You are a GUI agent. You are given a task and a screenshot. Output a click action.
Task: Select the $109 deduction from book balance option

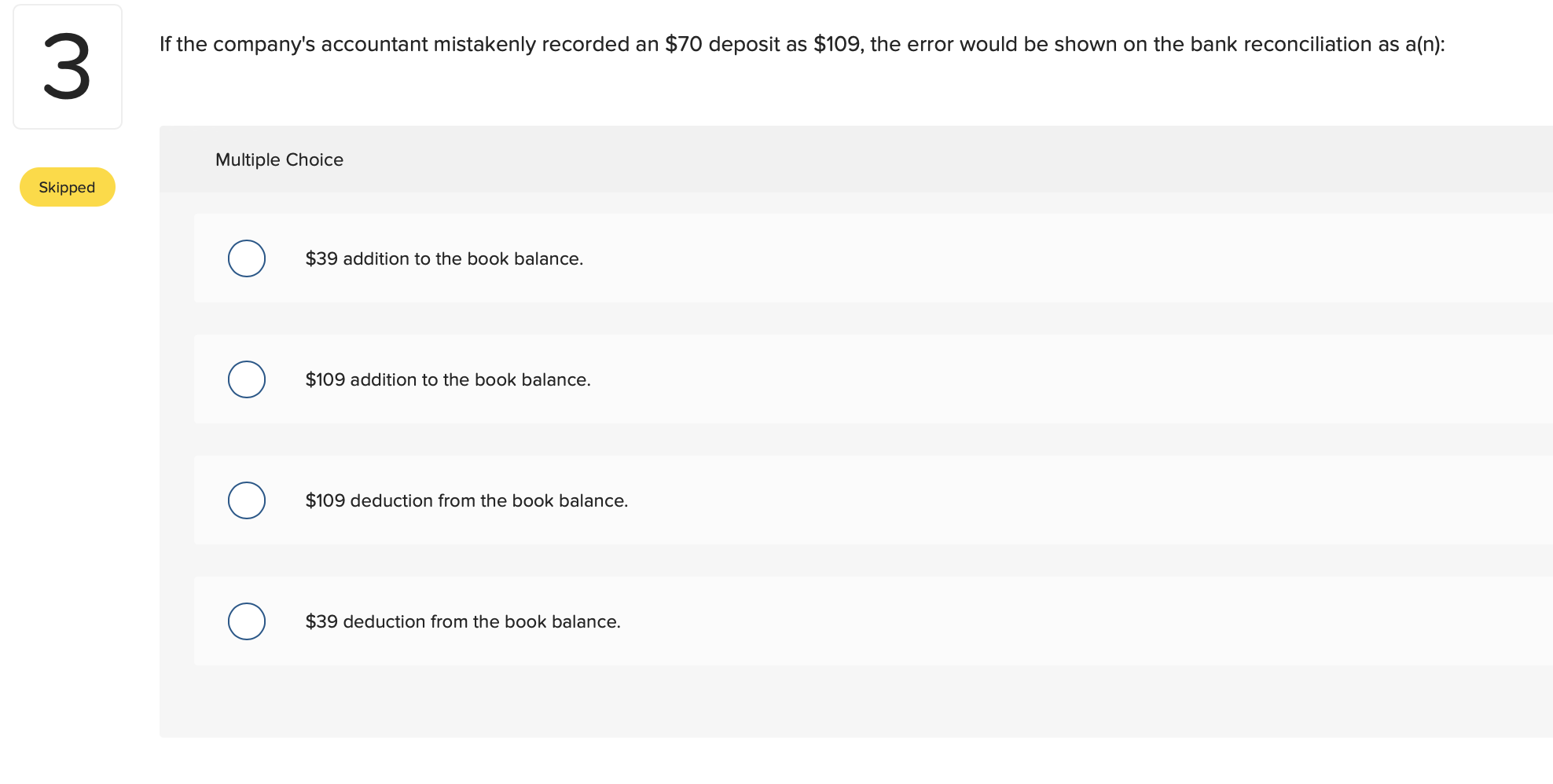click(247, 500)
